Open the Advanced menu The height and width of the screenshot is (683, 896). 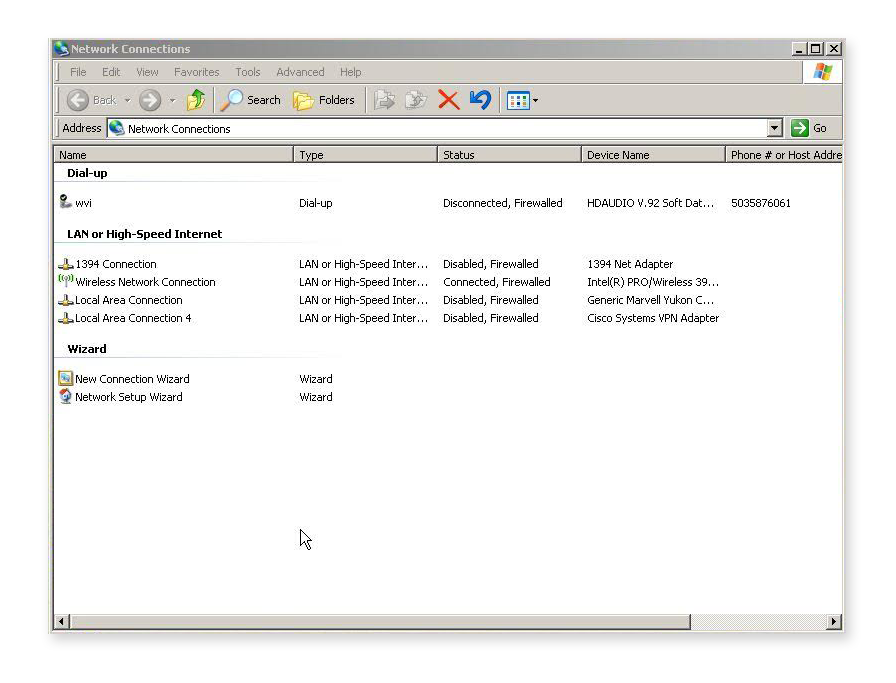pos(300,72)
